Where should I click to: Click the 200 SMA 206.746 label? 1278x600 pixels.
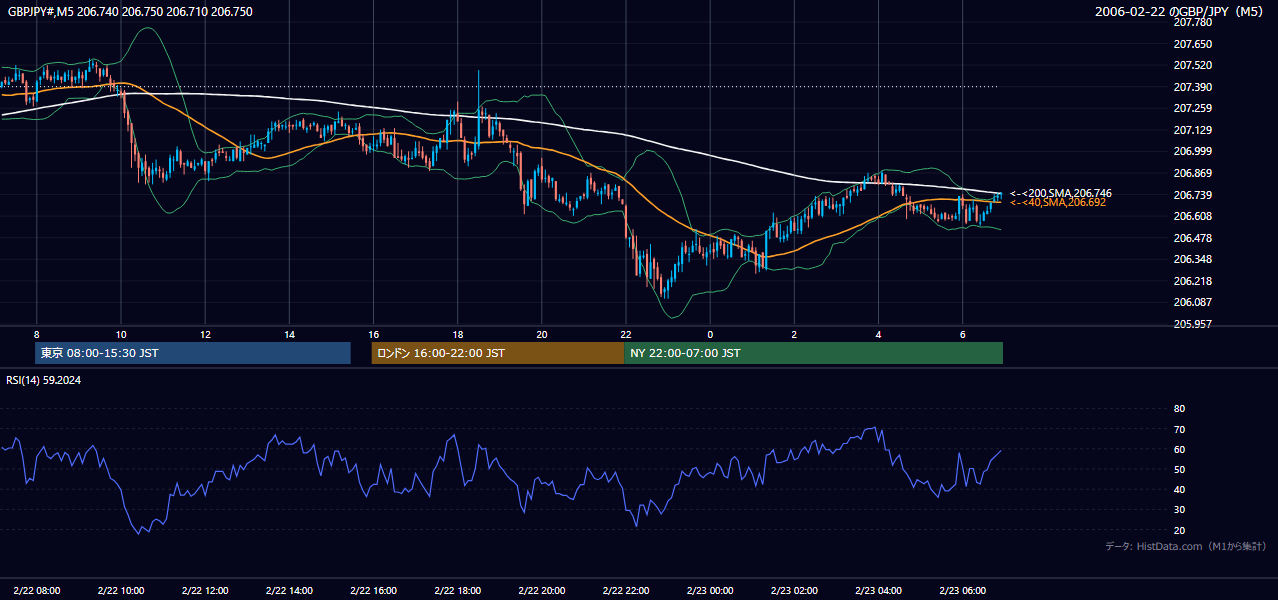(1060, 193)
